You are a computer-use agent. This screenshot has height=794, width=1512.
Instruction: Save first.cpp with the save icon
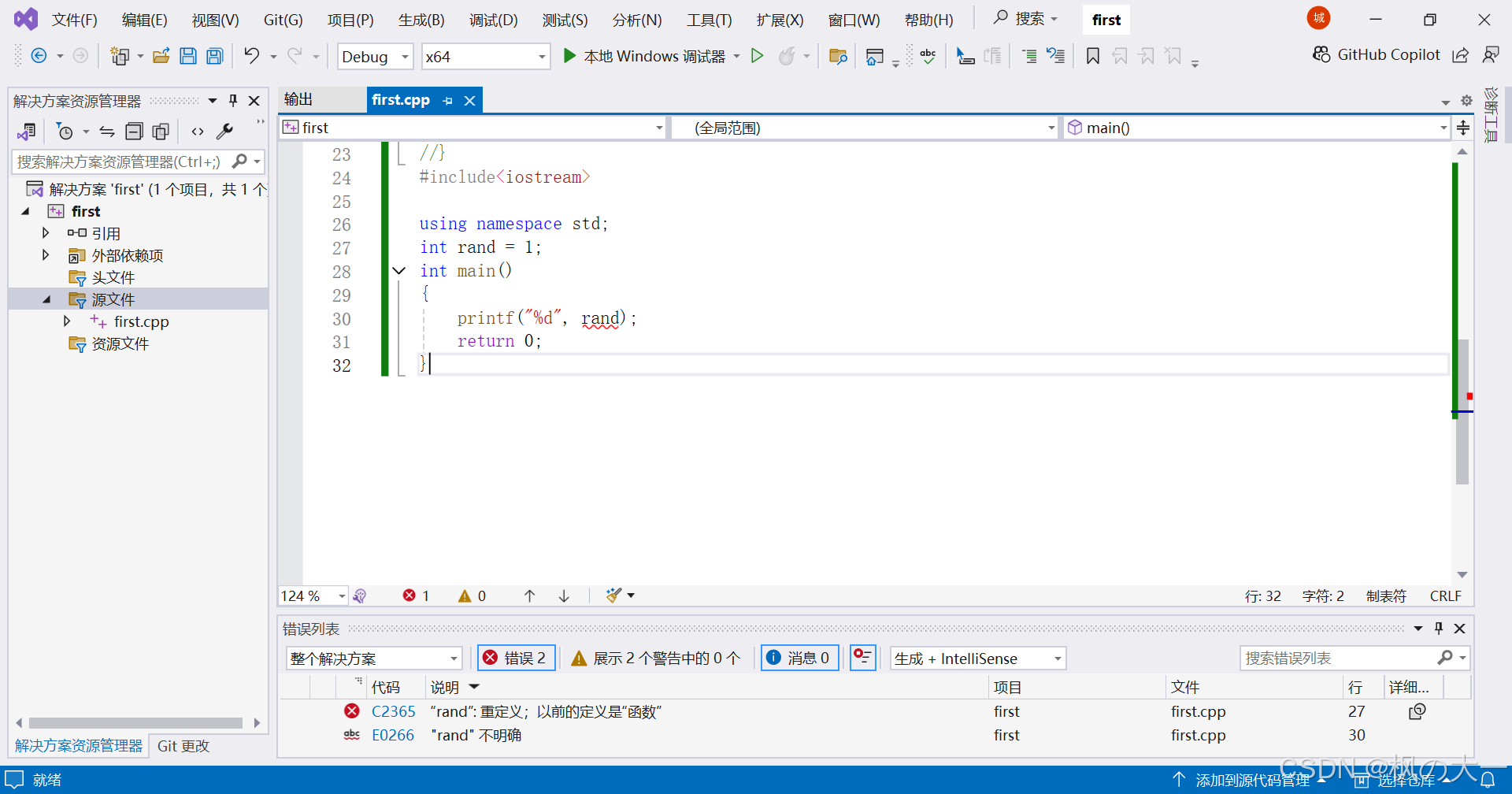[x=188, y=56]
